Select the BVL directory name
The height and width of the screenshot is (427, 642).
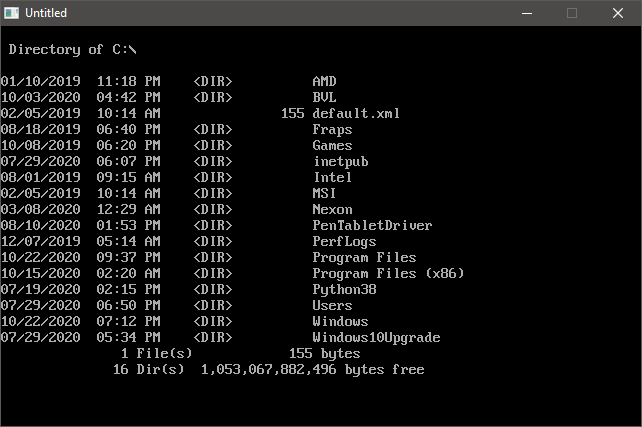click(x=324, y=97)
